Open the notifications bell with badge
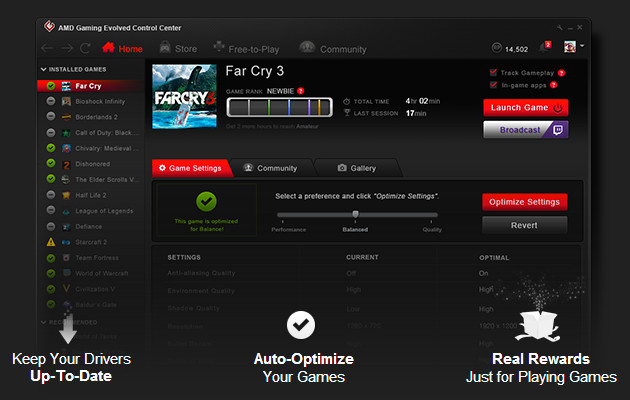Image resolution: width=630 pixels, height=400 pixels. pos(545,47)
